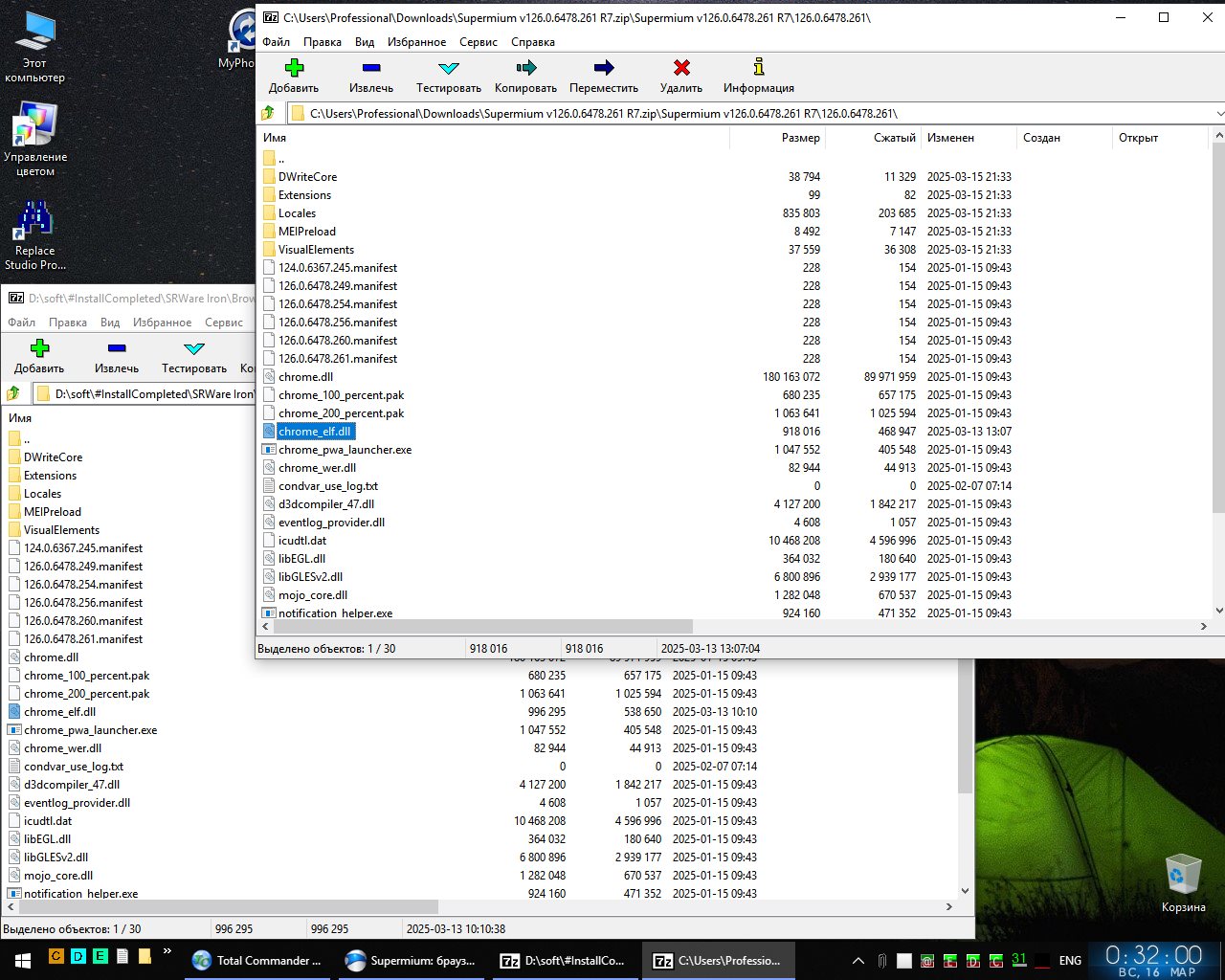Open the front window address bar dropdown
Viewport: 1225px width, 980px height.
(x=1219, y=113)
